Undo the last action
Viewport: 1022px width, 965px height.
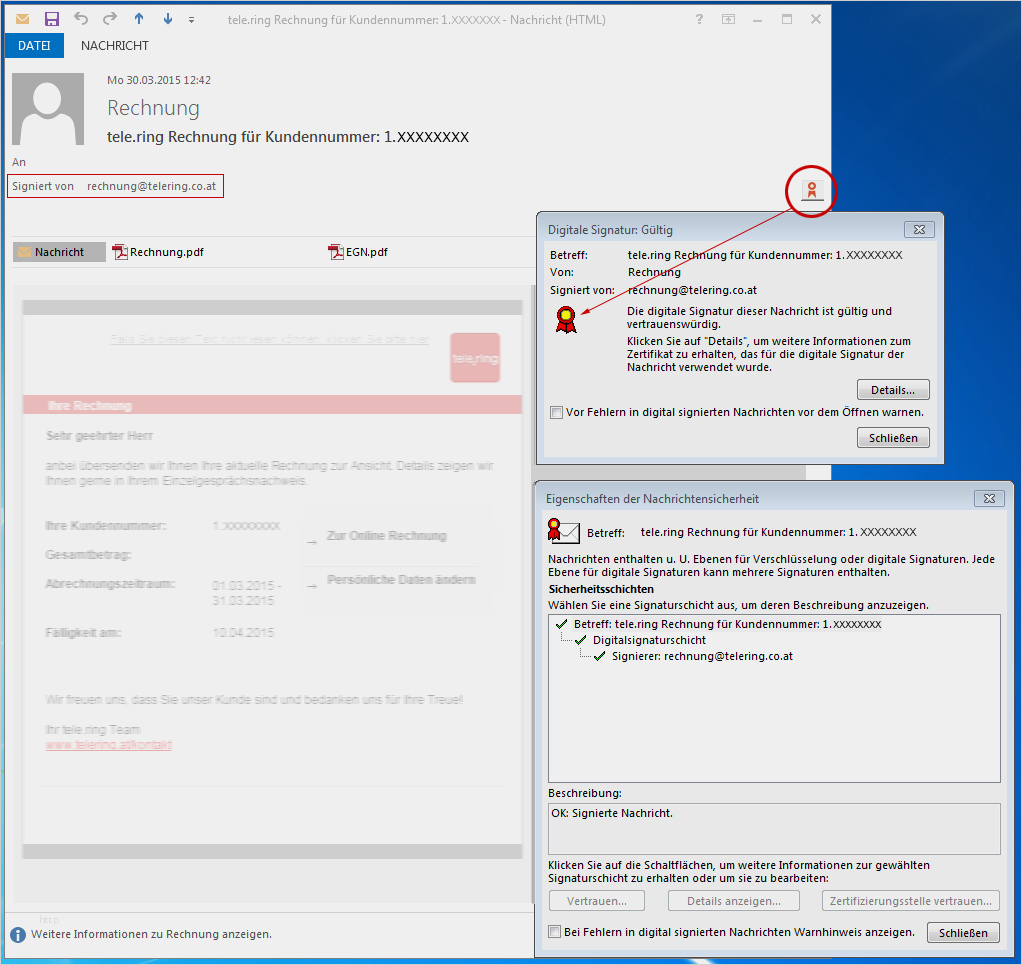pos(81,18)
